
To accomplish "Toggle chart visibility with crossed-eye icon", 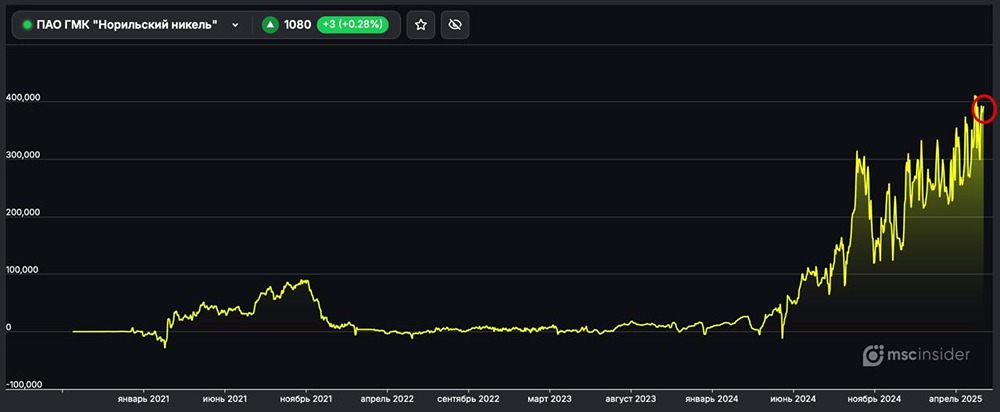I will click(455, 25).
